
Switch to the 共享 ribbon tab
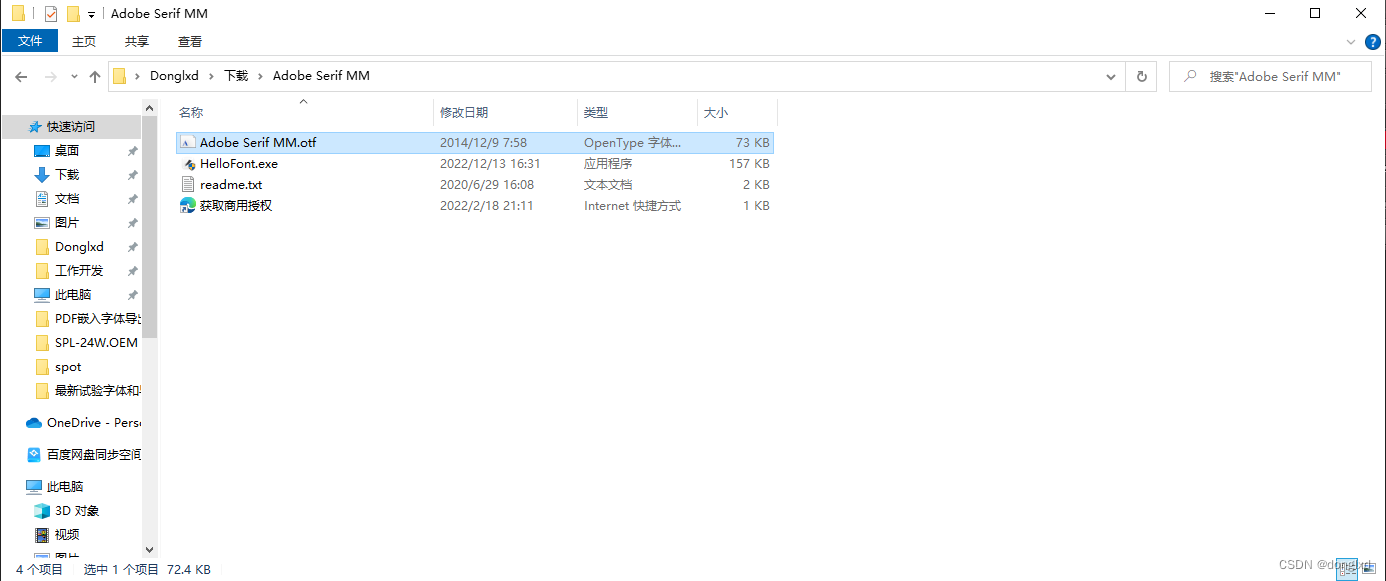tap(137, 41)
